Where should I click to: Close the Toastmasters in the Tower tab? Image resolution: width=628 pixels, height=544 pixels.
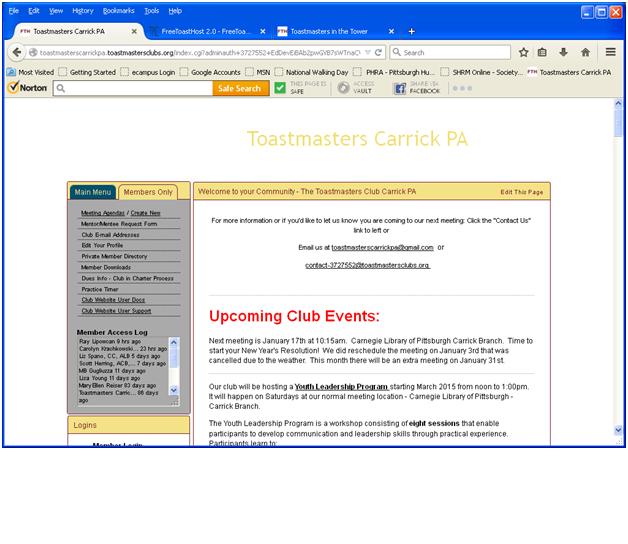(x=391, y=31)
